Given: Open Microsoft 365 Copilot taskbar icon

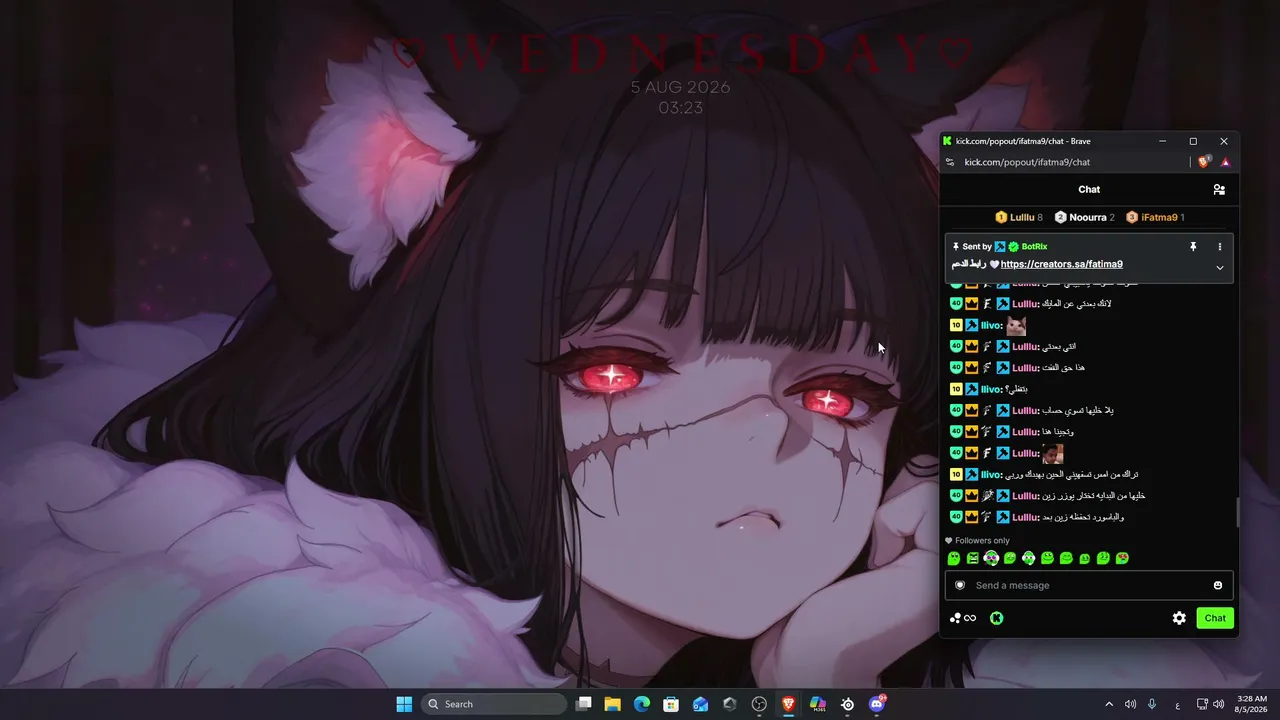Looking at the screenshot, I should (x=818, y=704).
